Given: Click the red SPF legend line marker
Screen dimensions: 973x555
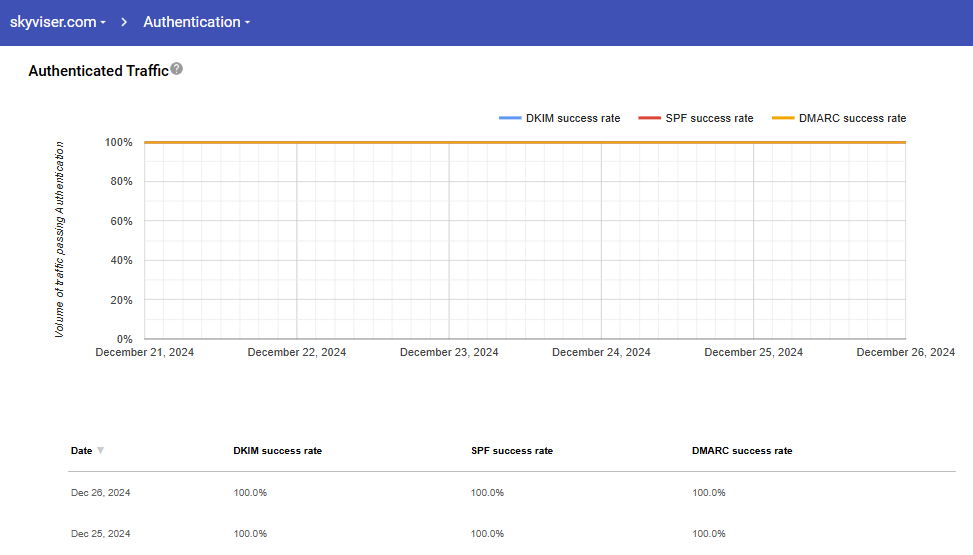Looking at the screenshot, I should (x=649, y=118).
